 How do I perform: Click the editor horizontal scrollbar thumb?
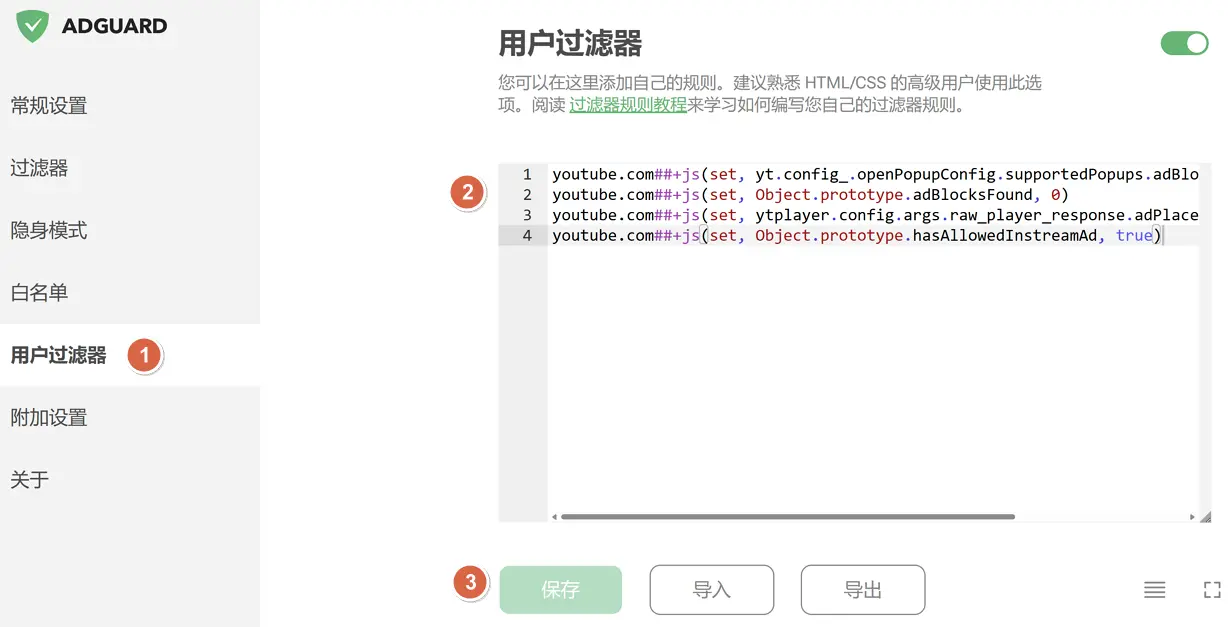click(788, 517)
